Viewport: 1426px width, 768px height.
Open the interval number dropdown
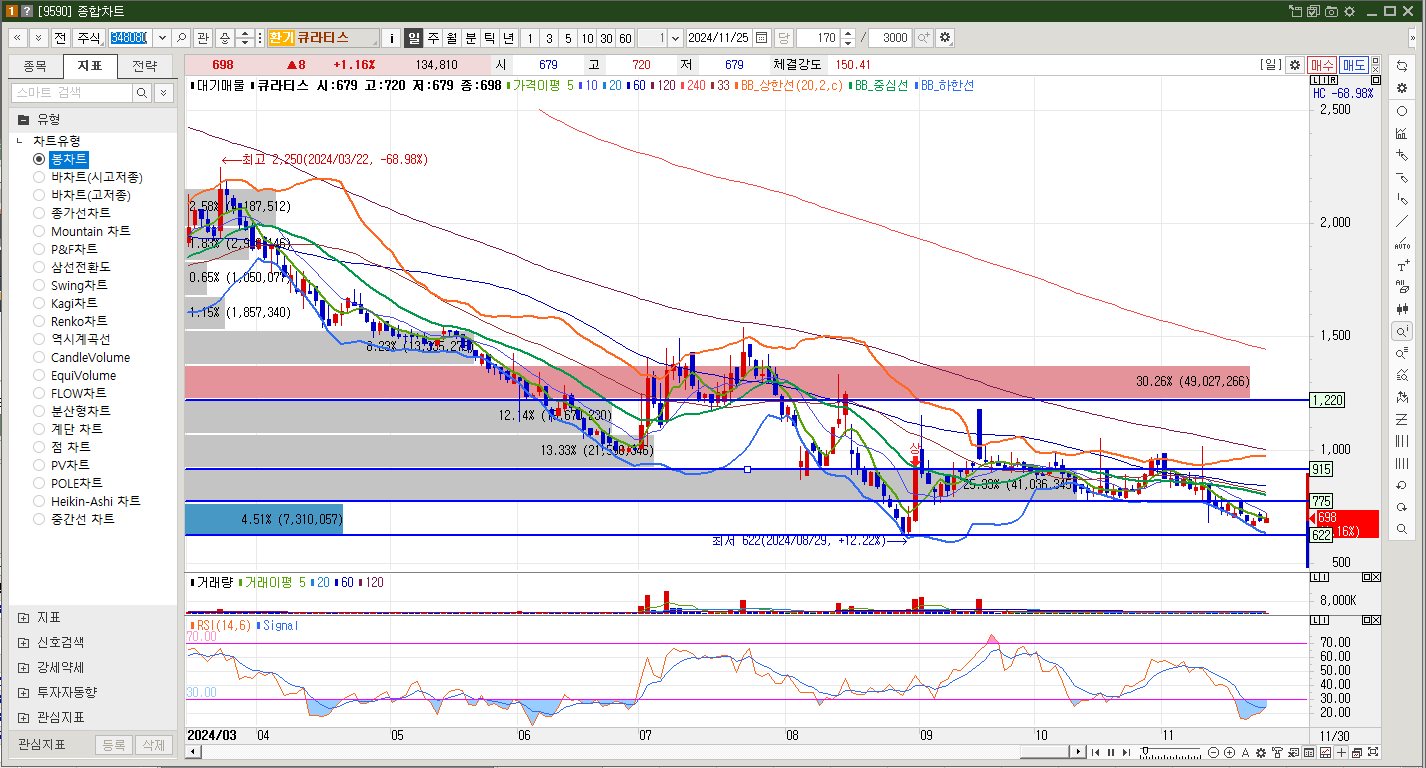click(x=675, y=37)
